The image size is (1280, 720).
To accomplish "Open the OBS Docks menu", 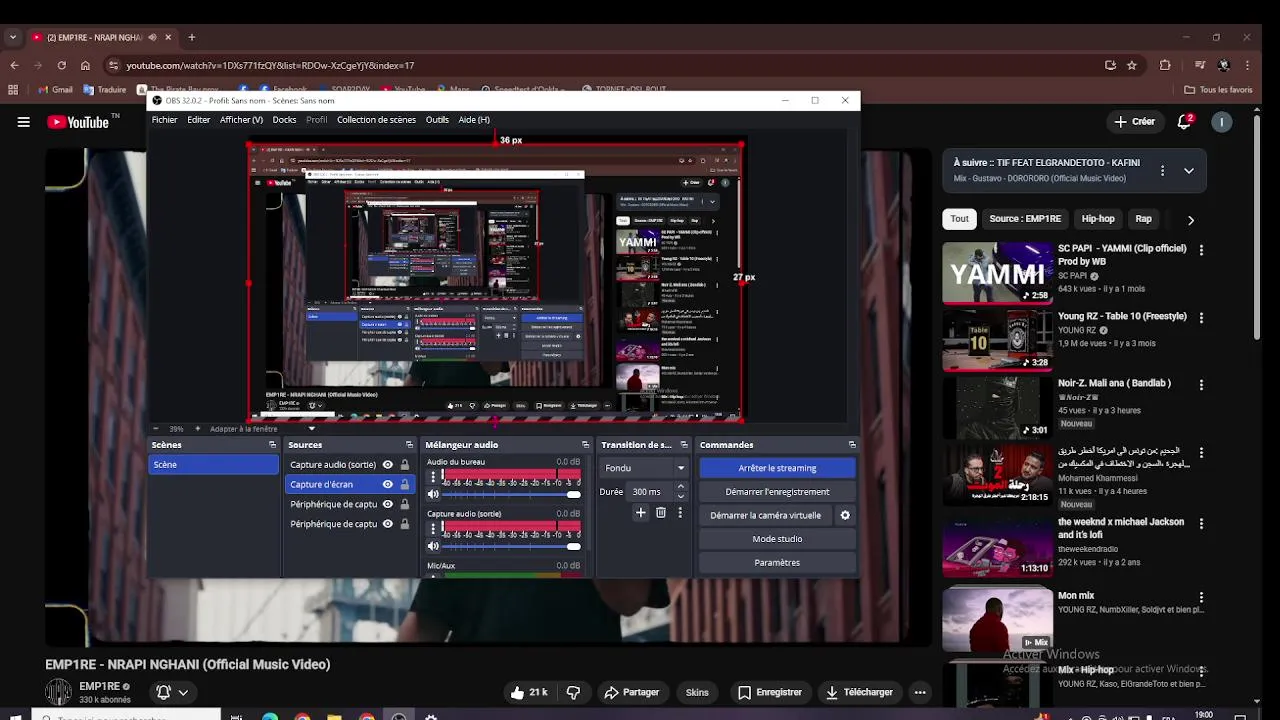I will coord(284,120).
